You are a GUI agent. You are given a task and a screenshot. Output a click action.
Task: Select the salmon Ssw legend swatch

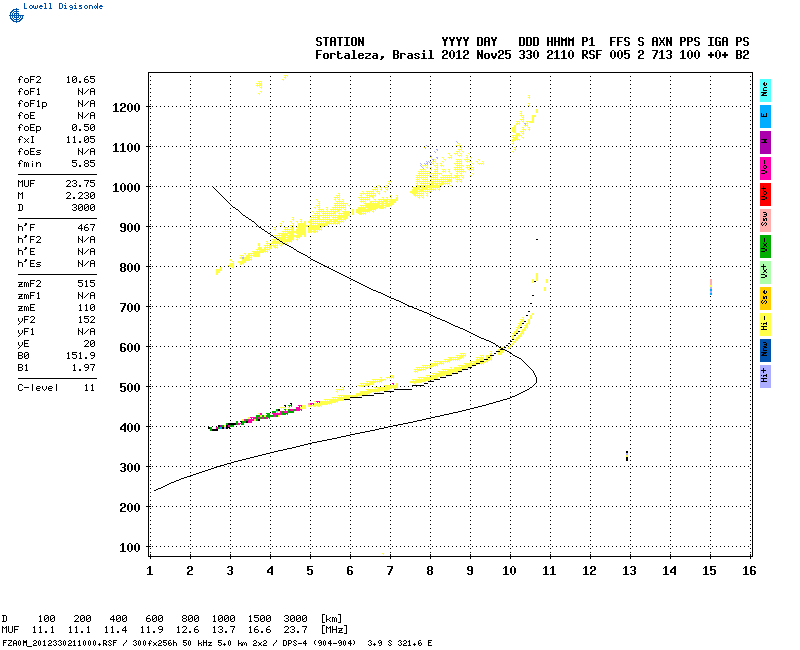pyautogui.click(x=765, y=220)
